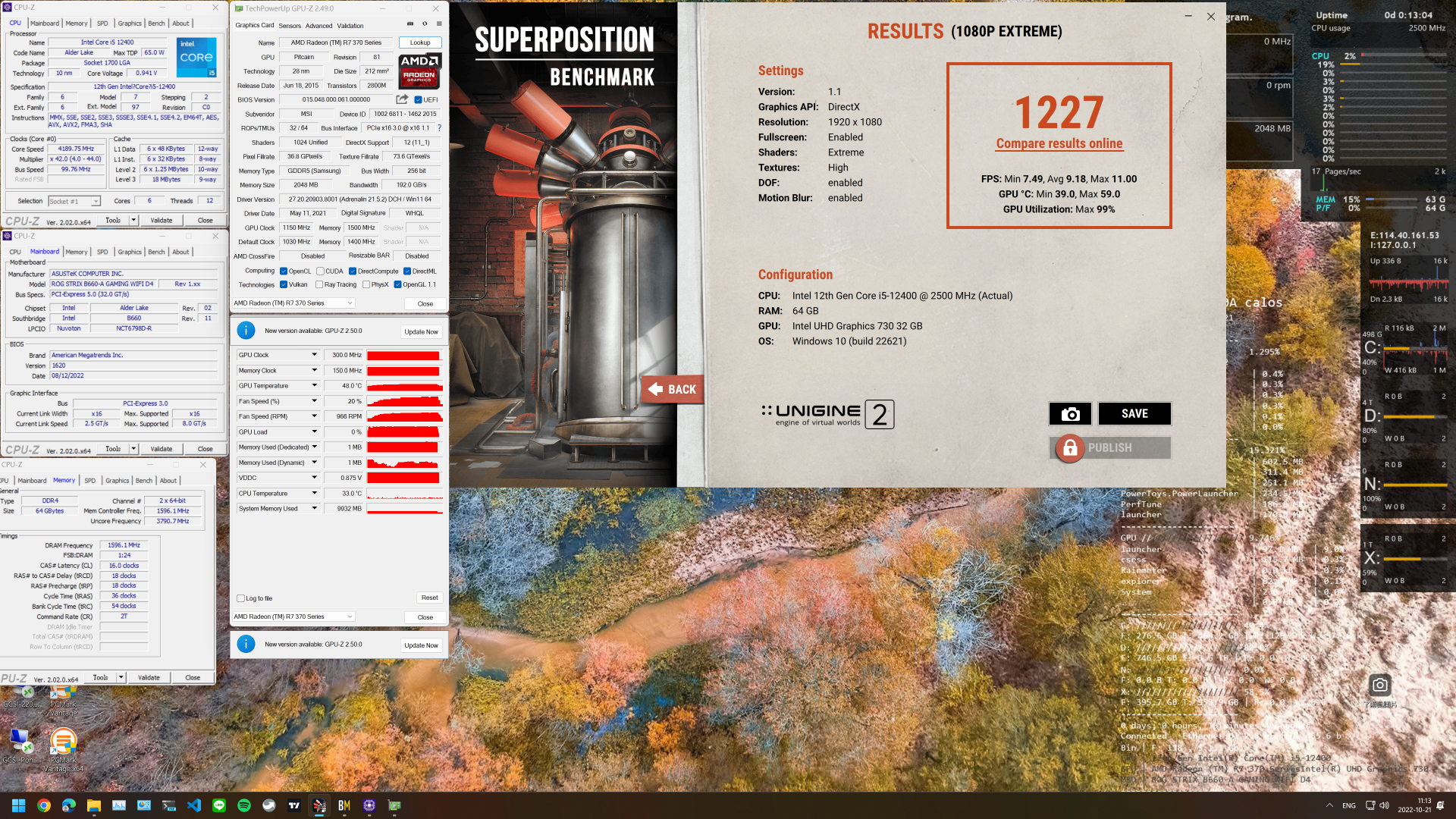This screenshot has width=1456, height=819.
Task: Enable Log to file checkbox
Action: [241, 598]
